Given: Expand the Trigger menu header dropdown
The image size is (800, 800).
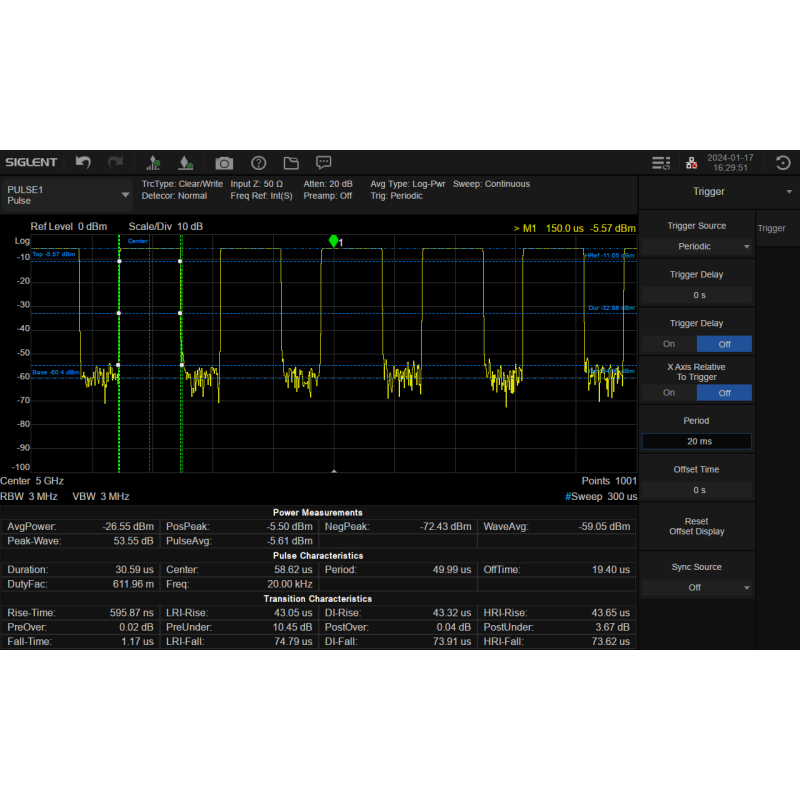Looking at the screenshot, I should click(788, 191).
